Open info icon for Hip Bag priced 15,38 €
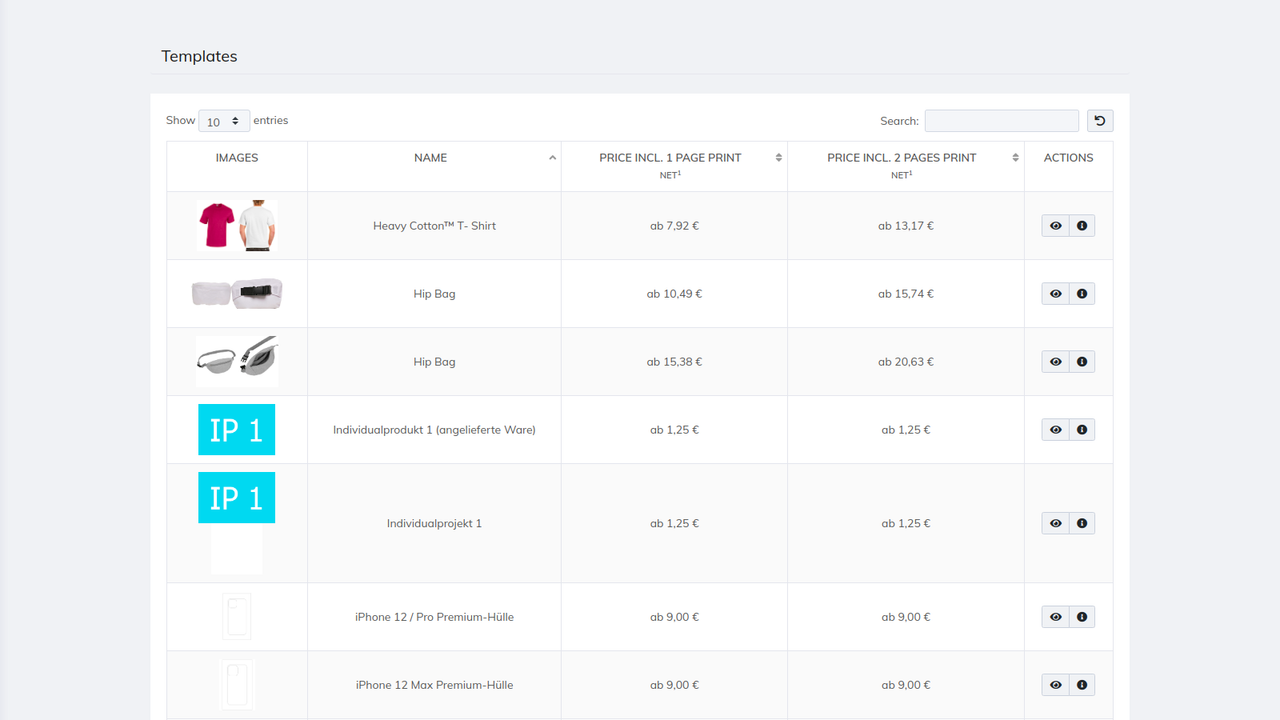1280x720 pixels. 1082,362
